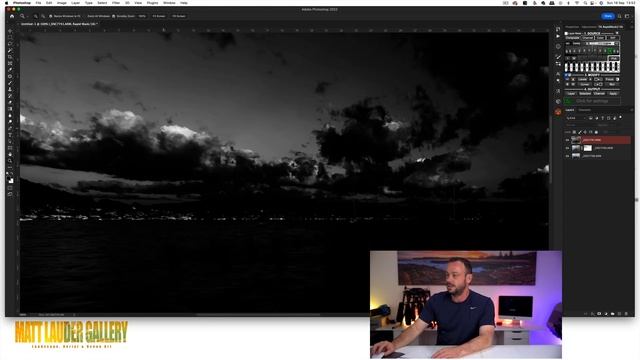Image resolution: width=640 pixels, height=360 pixels.
Task: Toggle Resize Windows to Fit checkbox
Action: (51, 16)
